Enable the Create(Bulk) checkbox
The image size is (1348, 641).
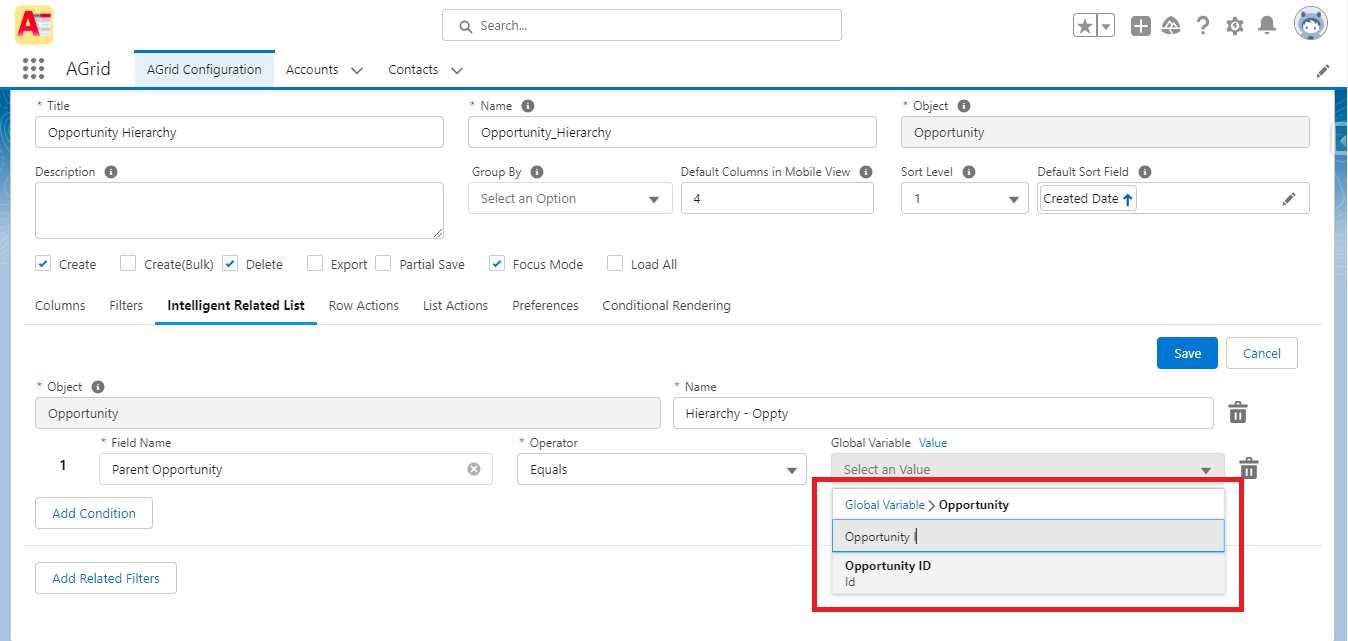tap(128, 264)
